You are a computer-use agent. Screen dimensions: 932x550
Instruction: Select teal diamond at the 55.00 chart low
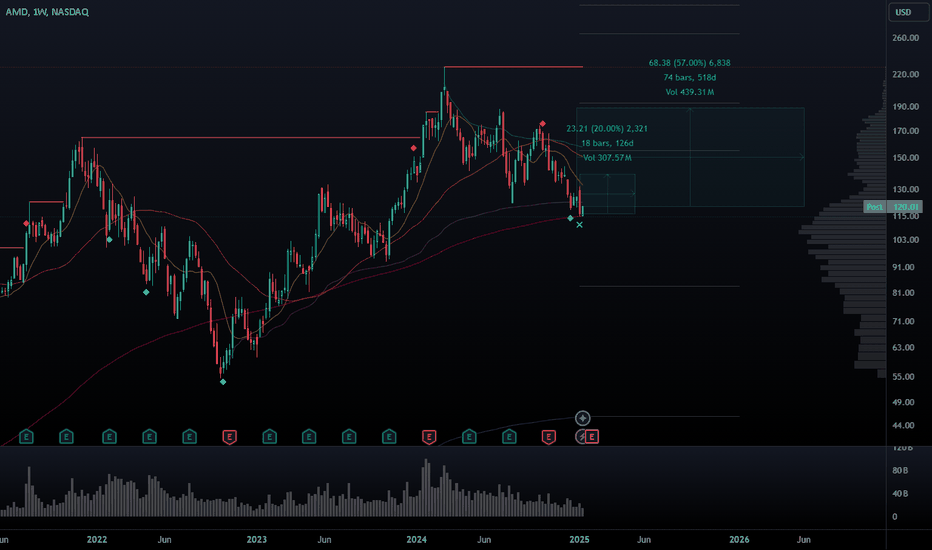click(223, 382)
